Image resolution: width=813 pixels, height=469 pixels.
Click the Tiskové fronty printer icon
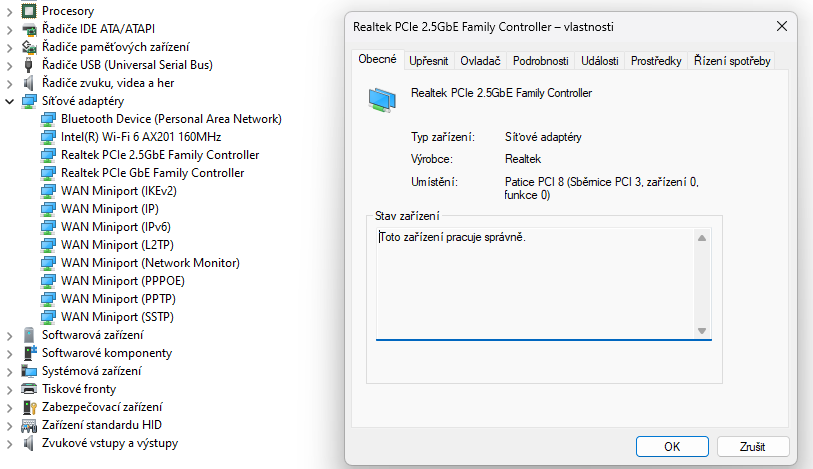click(x=29, y=389)
